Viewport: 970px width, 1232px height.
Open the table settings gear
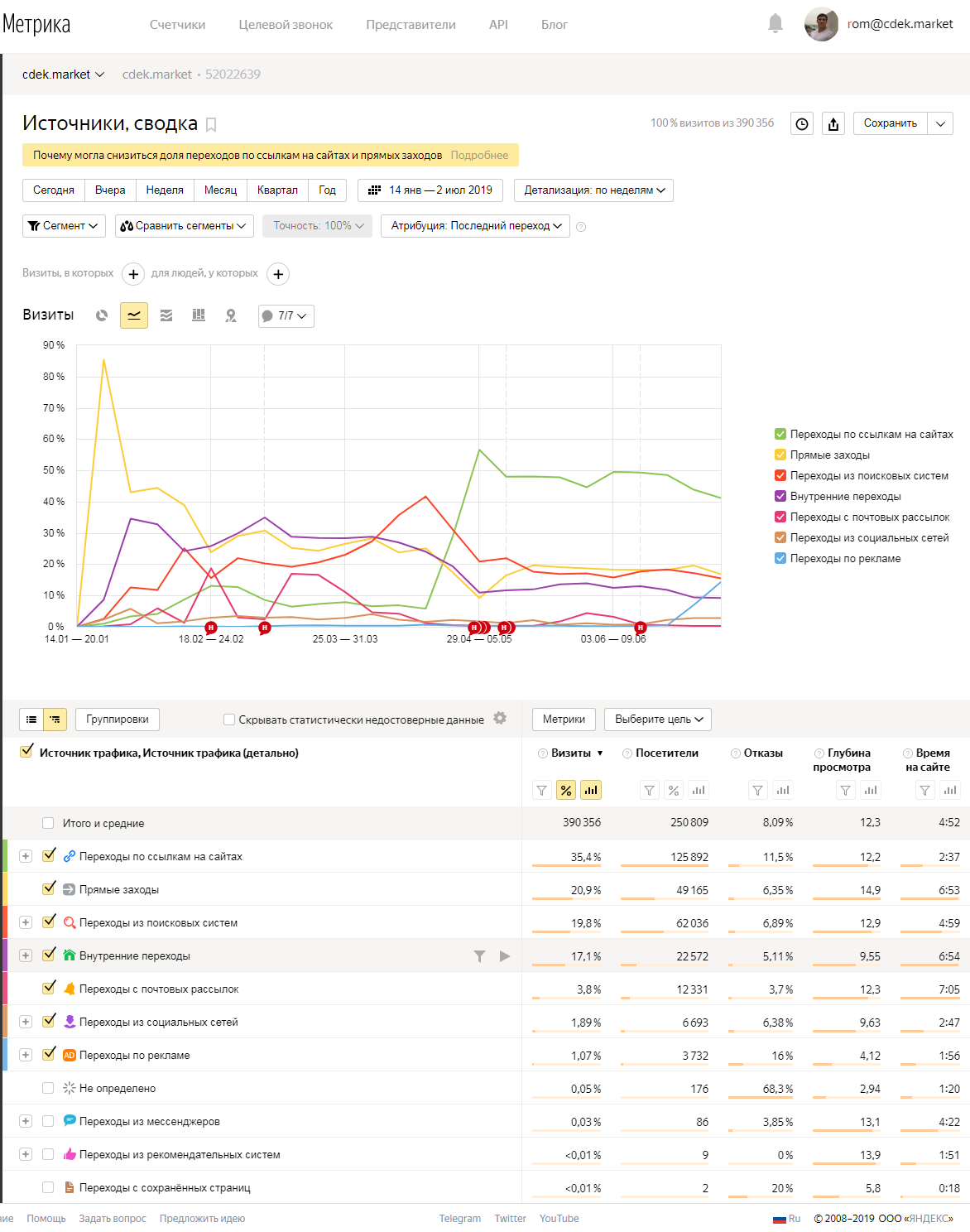click(x=500, y=718)
